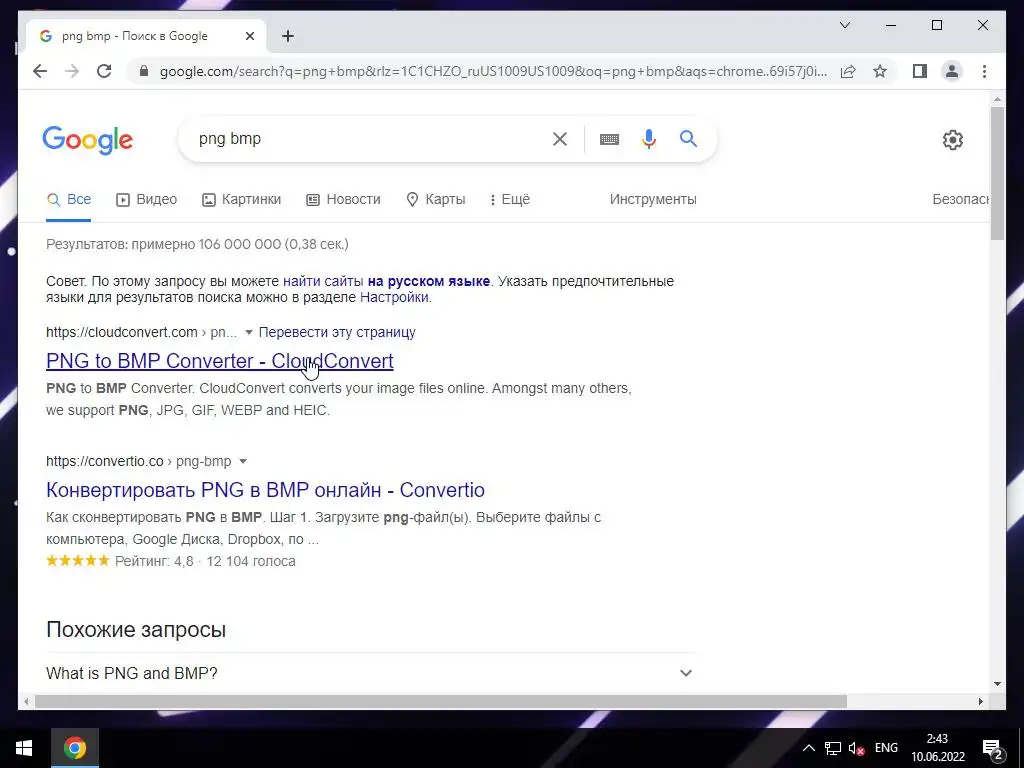The image size is (1024, 768).
Task: Open a new browser tab
Action: (288, 36)
